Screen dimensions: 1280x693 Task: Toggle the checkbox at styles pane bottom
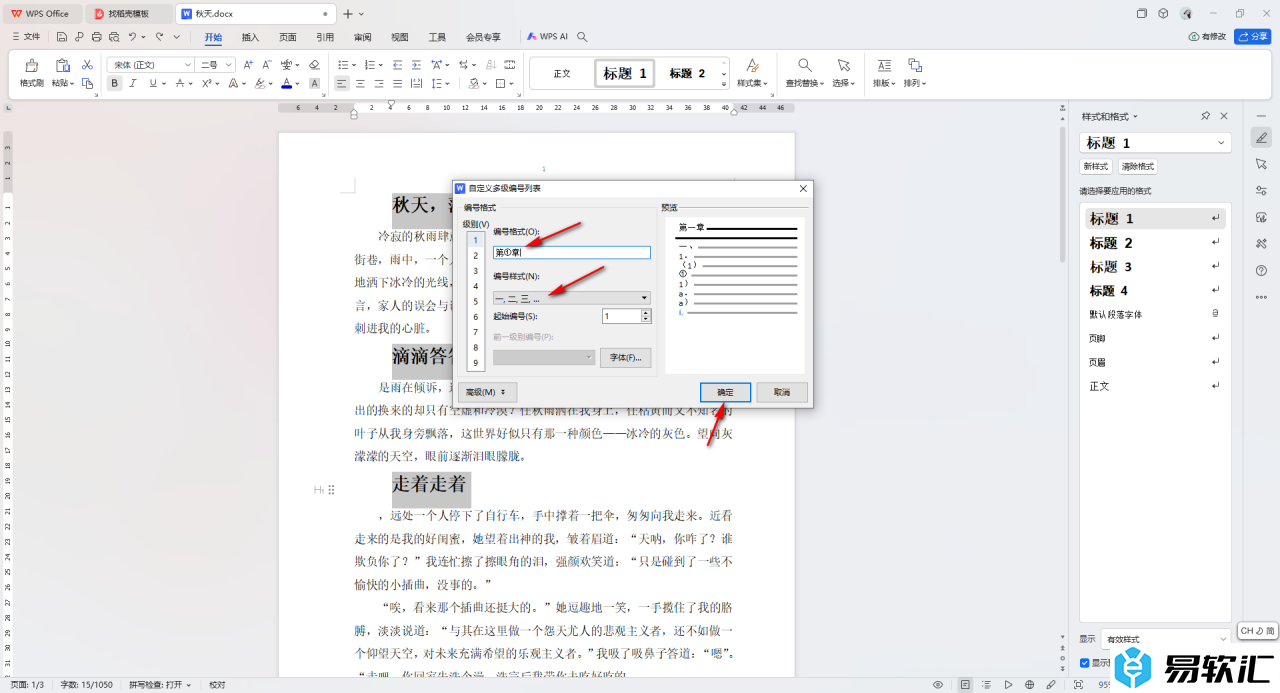(1085, 662)
